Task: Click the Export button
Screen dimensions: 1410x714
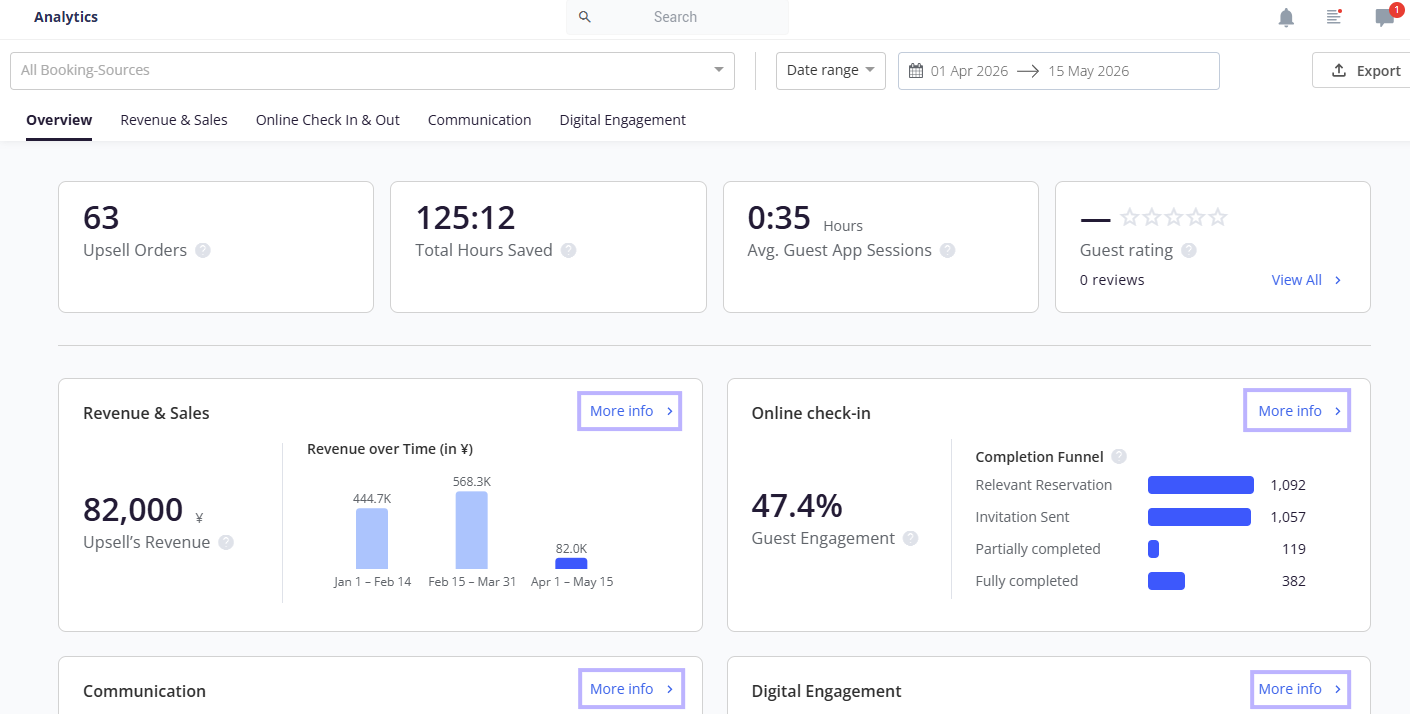Action: tap(1366, 71)
